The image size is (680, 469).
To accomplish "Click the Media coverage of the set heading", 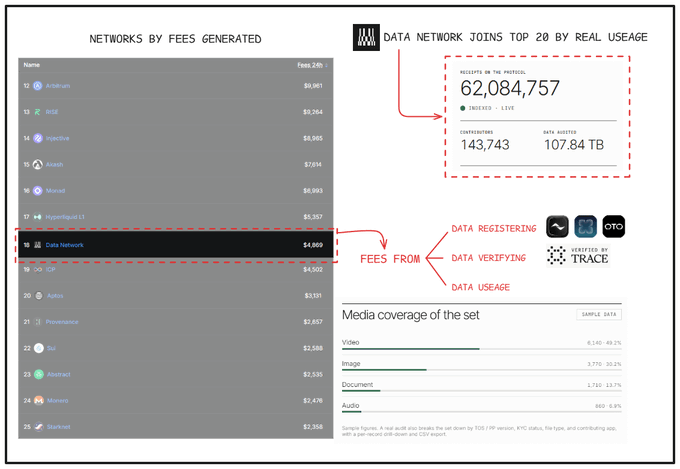I will pyautogui.click(x=410, y=315).
